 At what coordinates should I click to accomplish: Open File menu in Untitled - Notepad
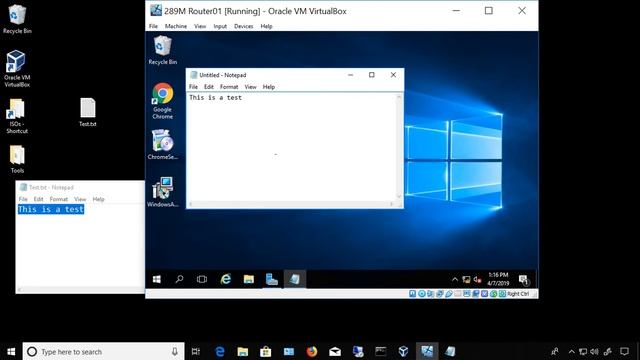click(x=193, y=87)
